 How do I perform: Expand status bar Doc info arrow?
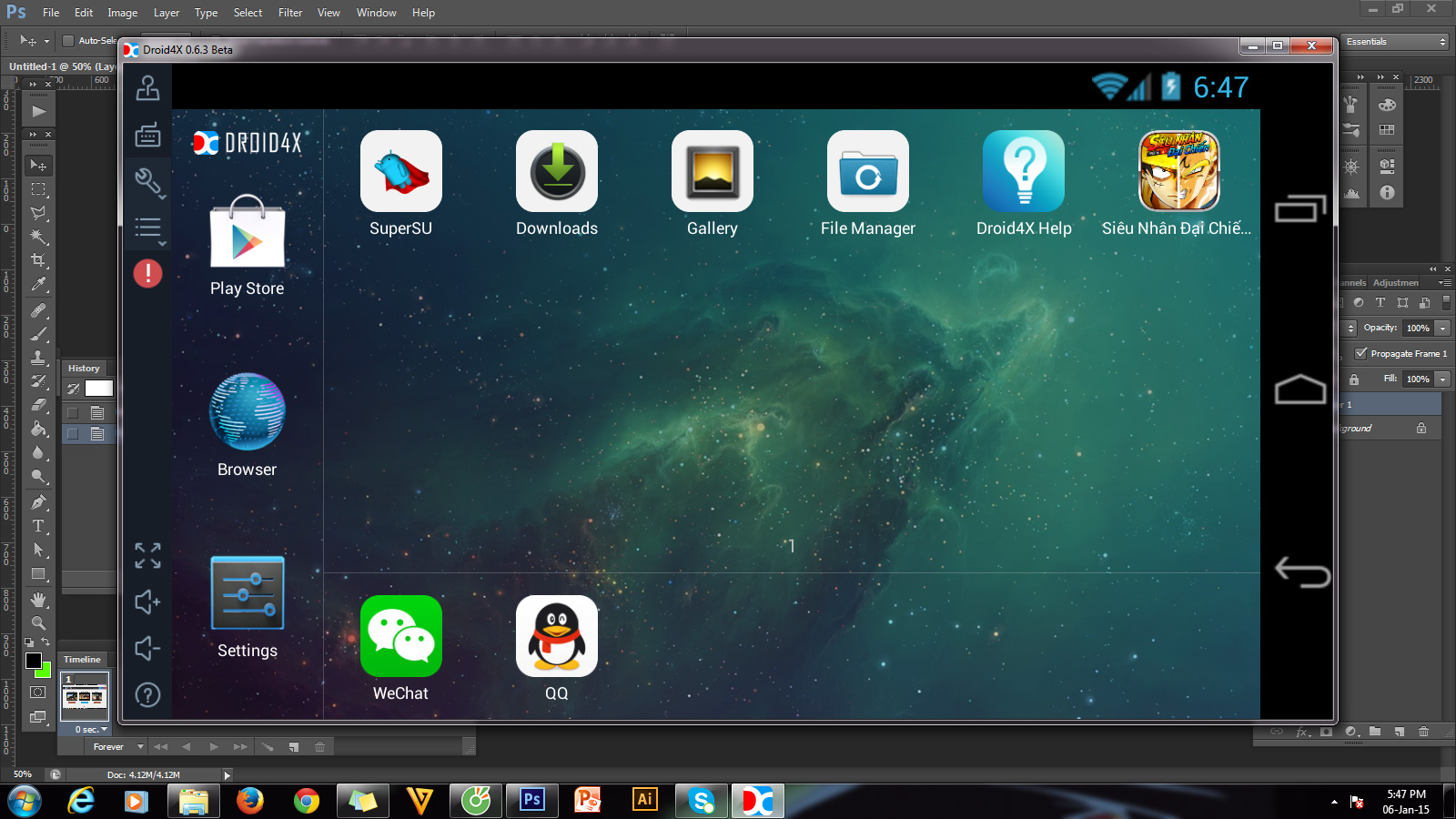(x=227, y=775)
